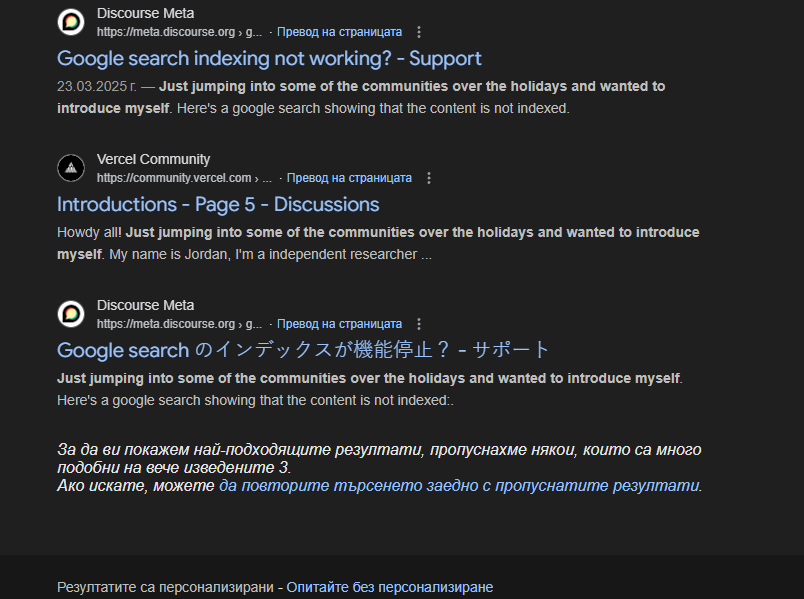Open the three-dot menu for the Vercel Community result

pos(429,178)
